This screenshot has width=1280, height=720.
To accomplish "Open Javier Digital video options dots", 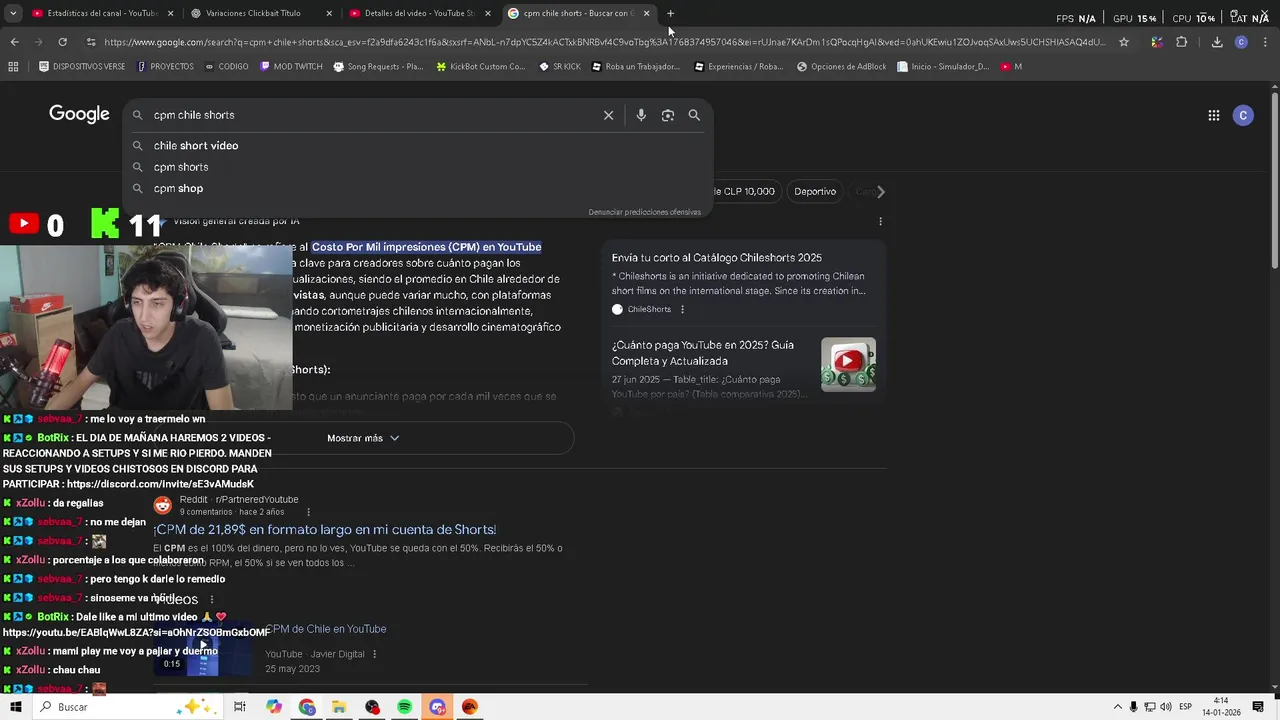I will [374, 654].
